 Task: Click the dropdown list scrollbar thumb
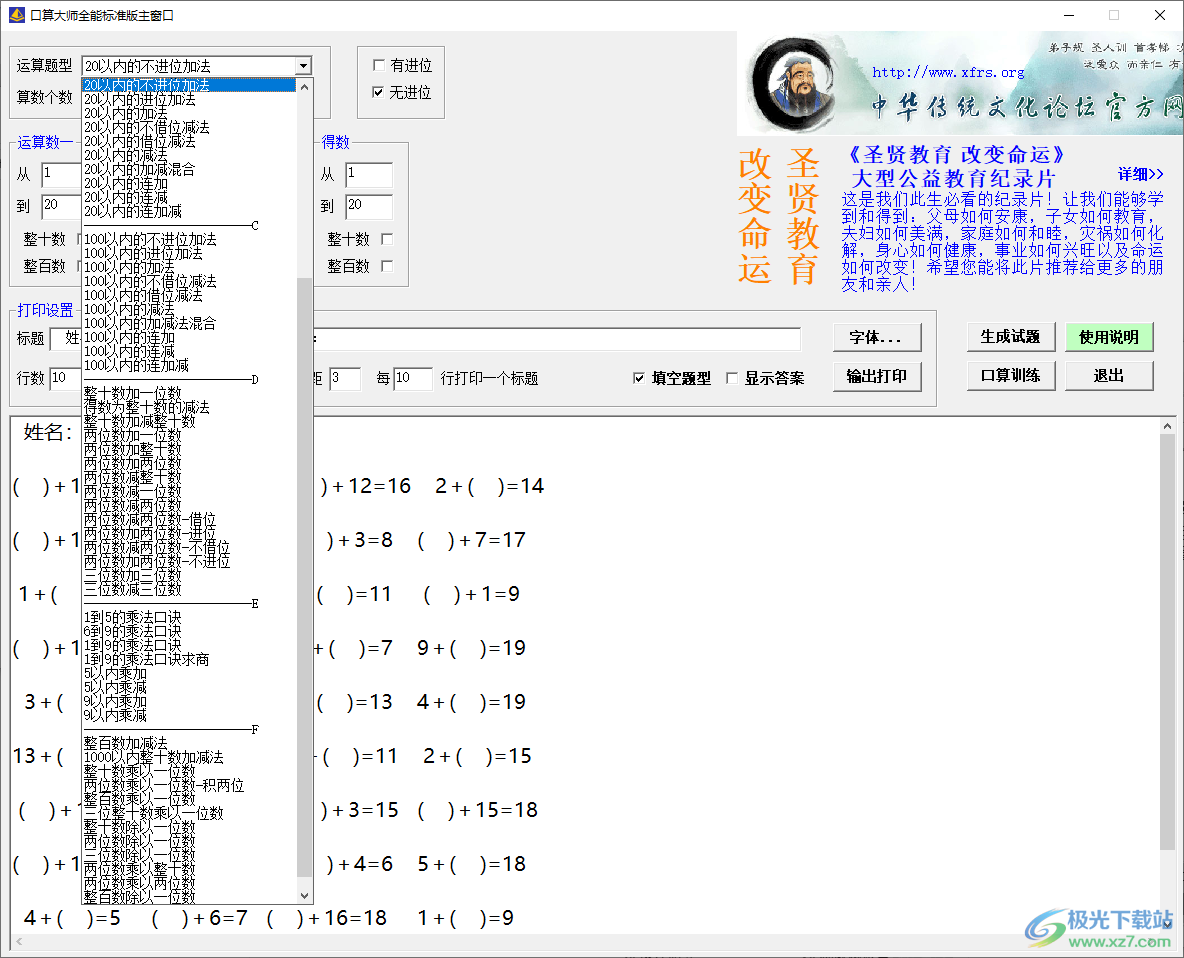[x=304, y=578]
